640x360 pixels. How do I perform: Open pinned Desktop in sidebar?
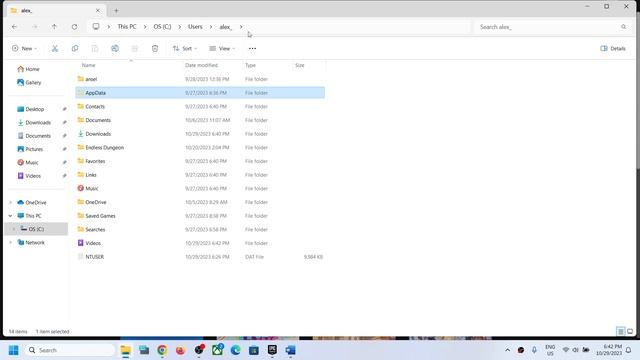(35, 109)
